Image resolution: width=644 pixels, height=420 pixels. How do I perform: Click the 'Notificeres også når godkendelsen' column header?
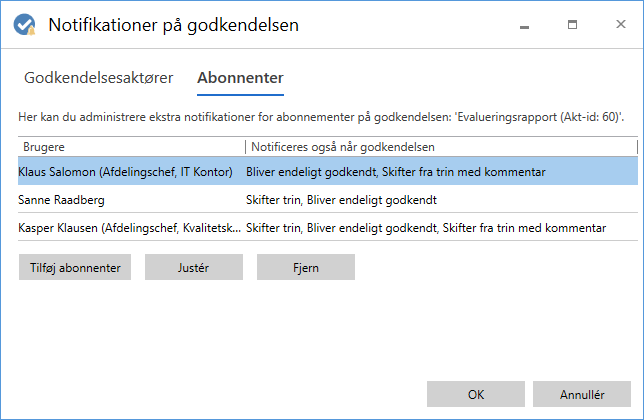click(440, 147)
